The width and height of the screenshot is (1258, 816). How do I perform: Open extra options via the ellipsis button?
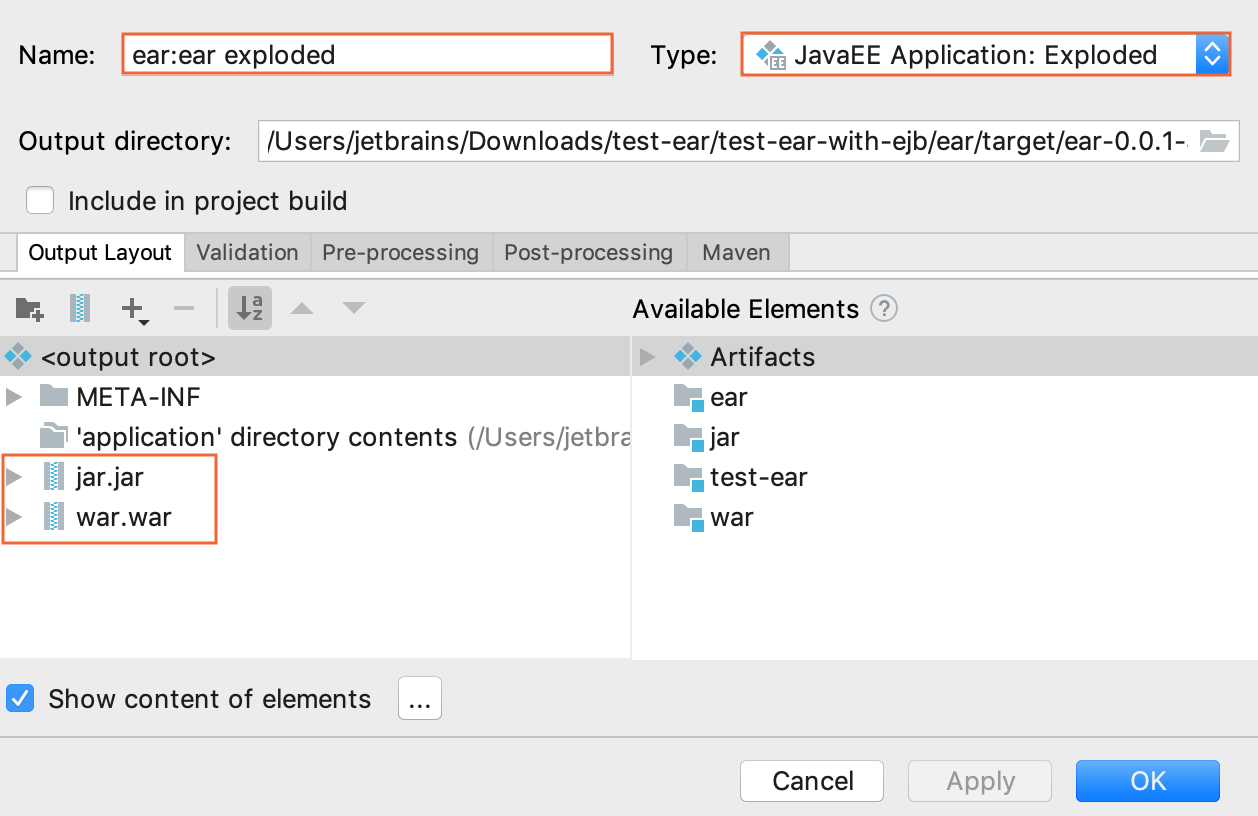pos(419,698)
